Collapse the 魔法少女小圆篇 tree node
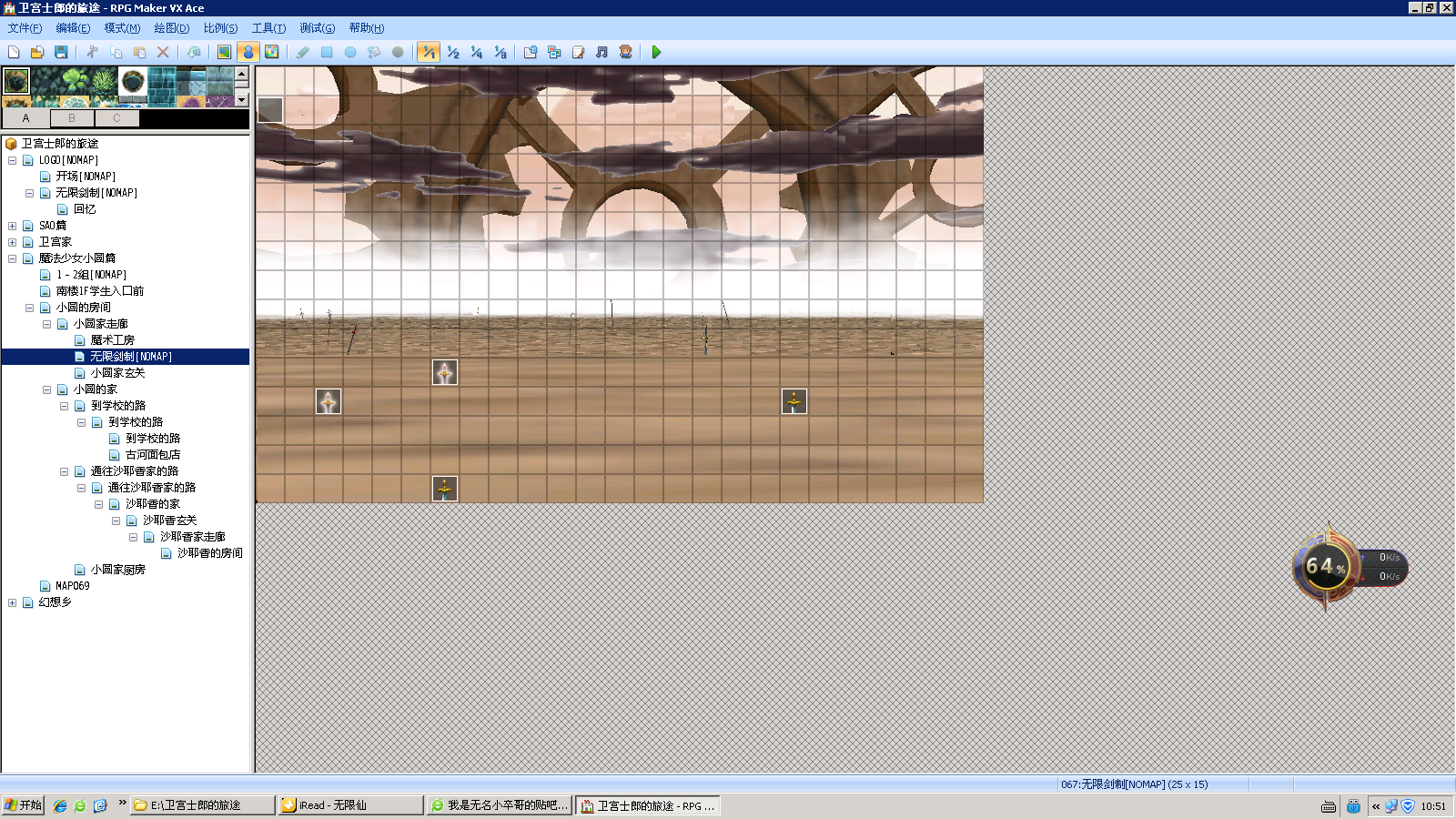1456x819 pixels. pyautogui.click(x=12, y=258)
